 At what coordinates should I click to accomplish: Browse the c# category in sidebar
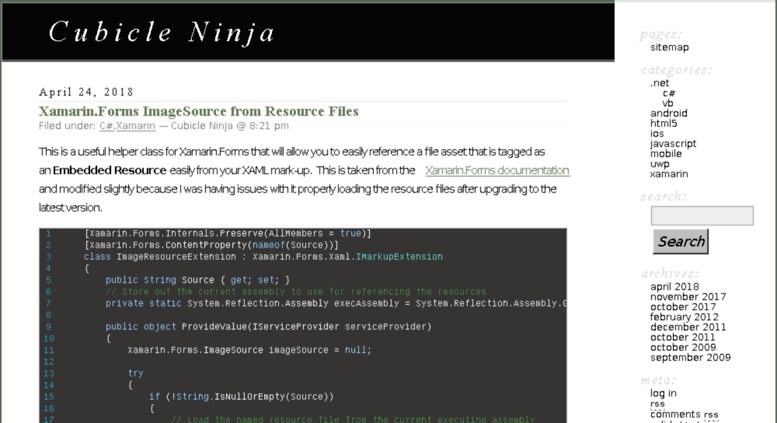[x=668, y=93]
